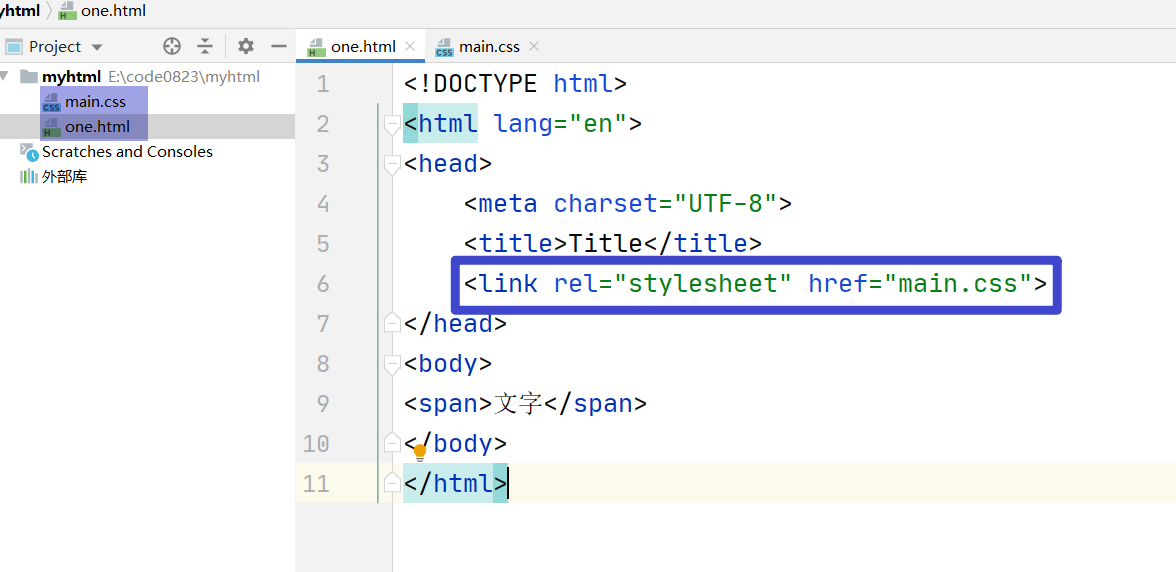Viewport: 1176px width, 572px height.
Task: Open the Project view dropdown
Action: (x=97, y=47)
